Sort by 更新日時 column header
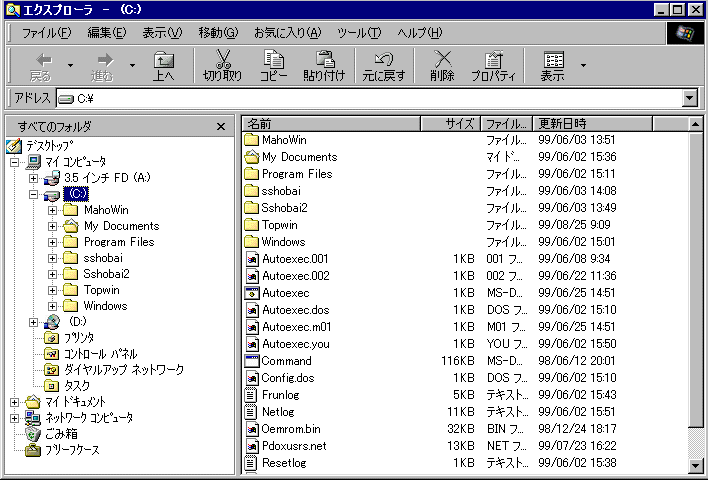The image size is (708, 480). click(x=592, y=123)
